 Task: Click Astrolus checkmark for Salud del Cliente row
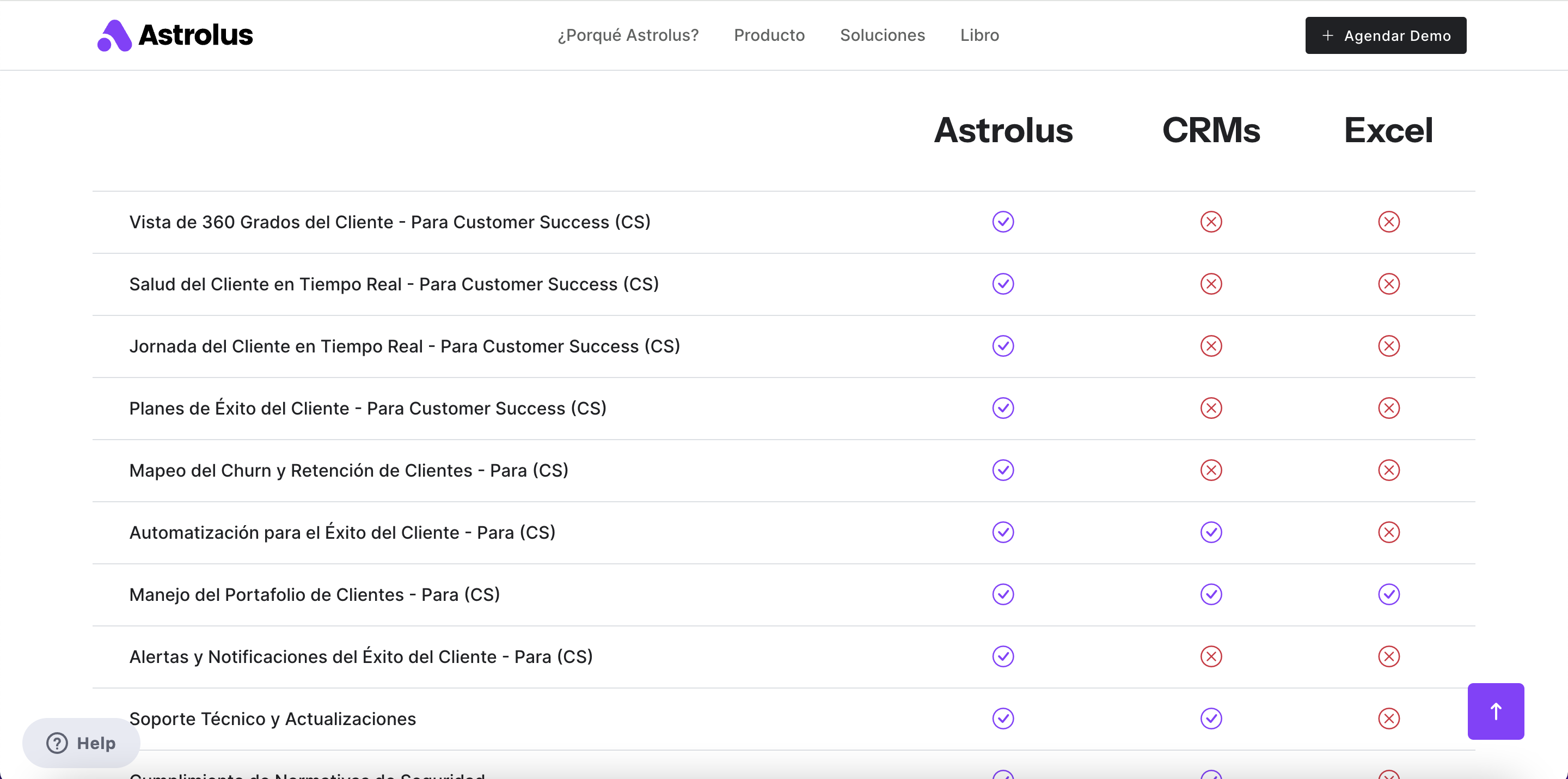pos(1002,284)
